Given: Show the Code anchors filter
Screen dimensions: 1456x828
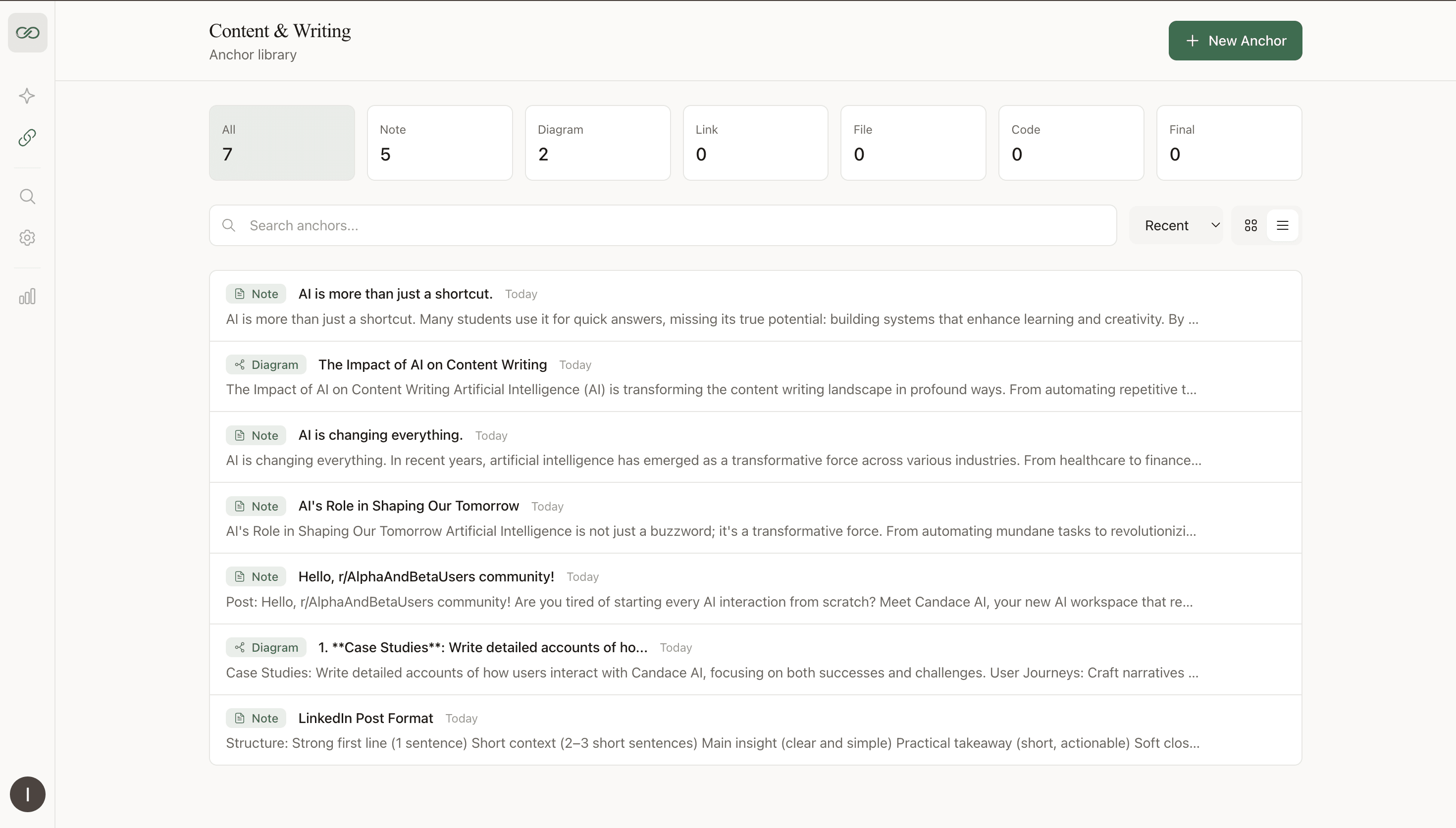Looking at the screenshot, I should [1071, 143].
